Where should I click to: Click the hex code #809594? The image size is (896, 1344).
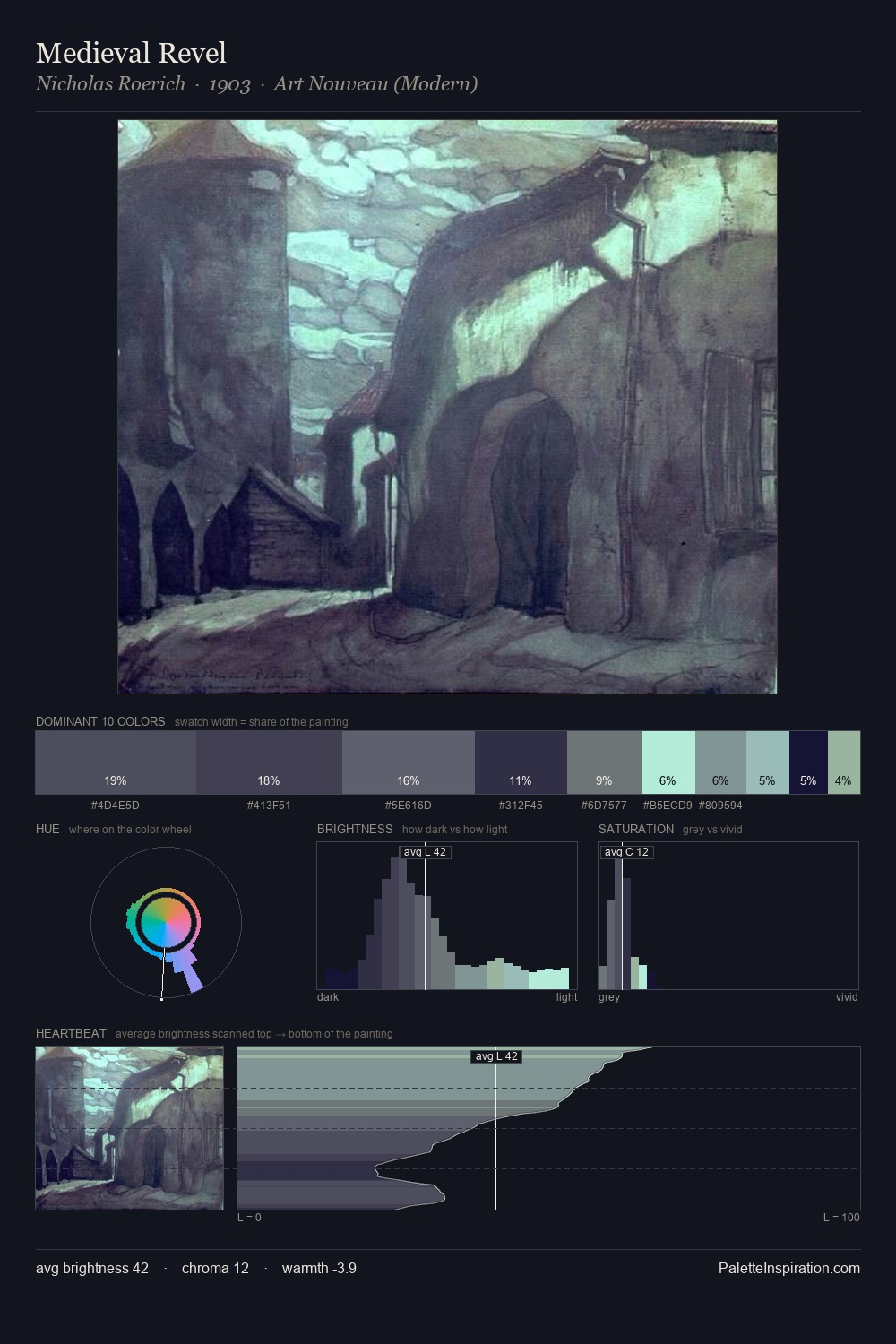tap(720, 805)
